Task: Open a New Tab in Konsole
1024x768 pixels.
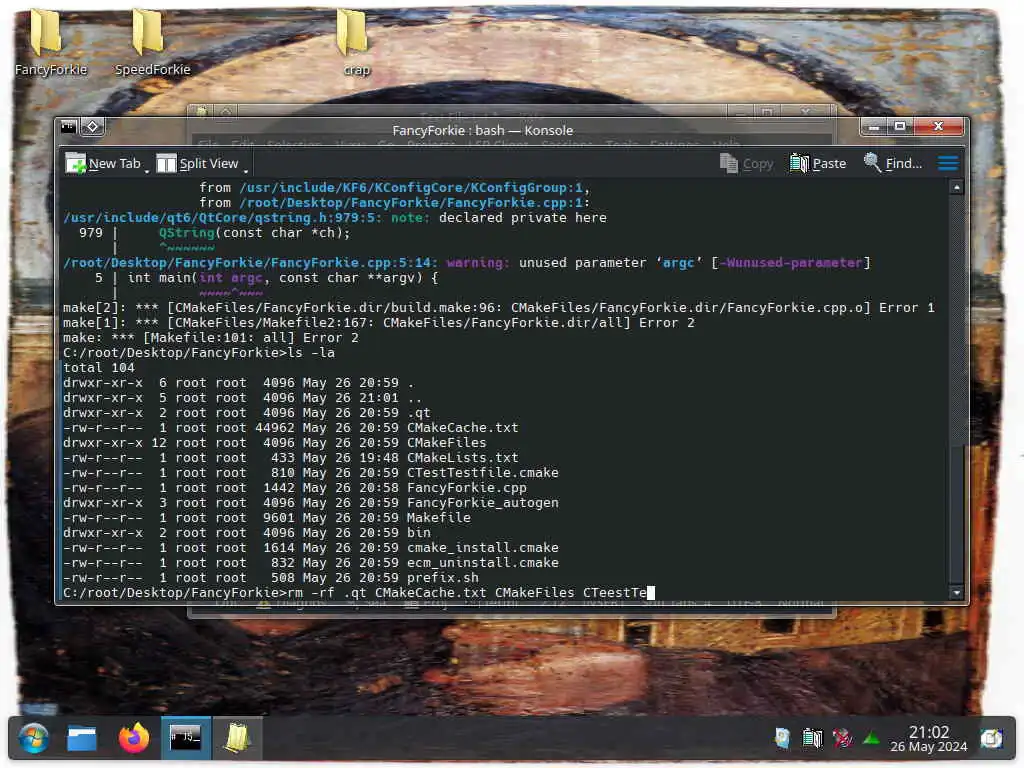Action: click(x=103, y=163)
